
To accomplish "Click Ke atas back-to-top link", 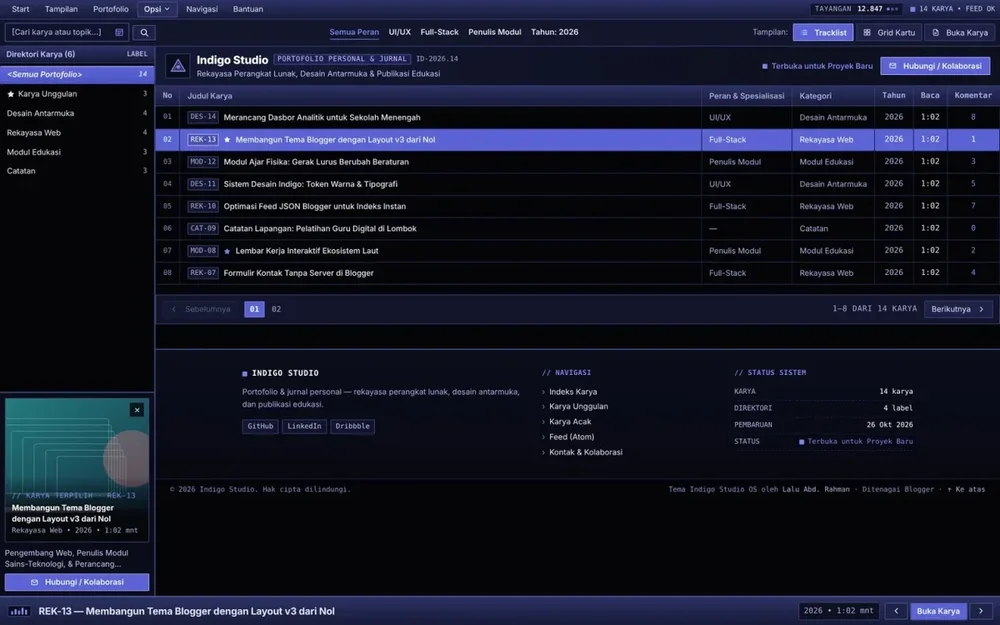I will point(966,490).
